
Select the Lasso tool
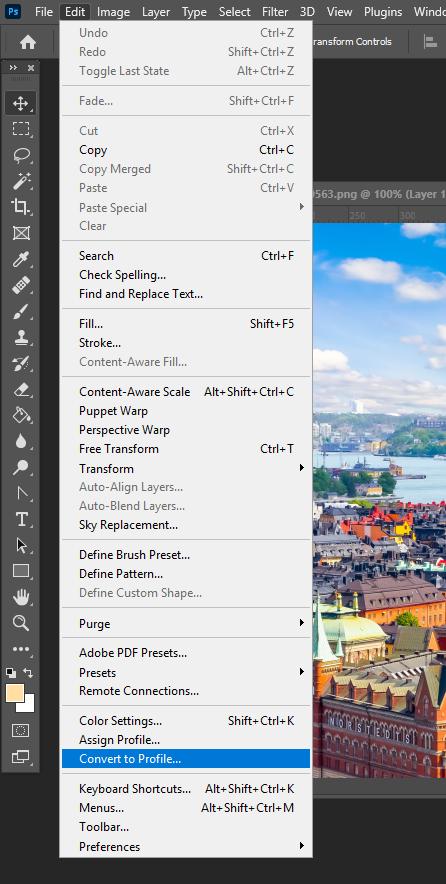click(x=21, y=155)
